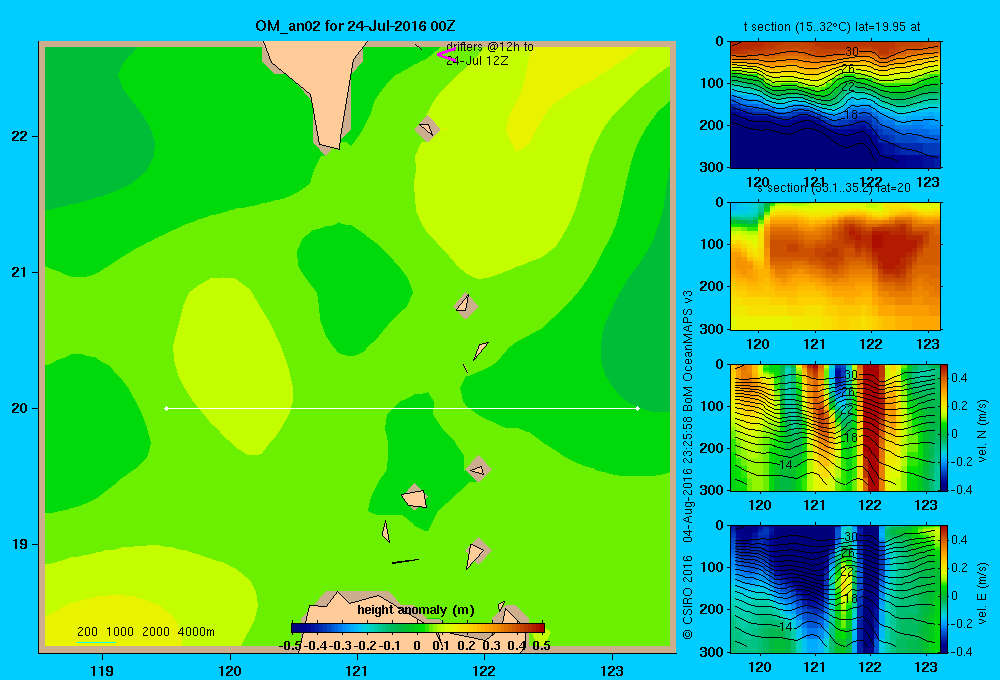Click the map title 'OM_an02 for 24-Jul-2016 00Z'
The image size is (1000, 680).
click(x=355, y=26)
